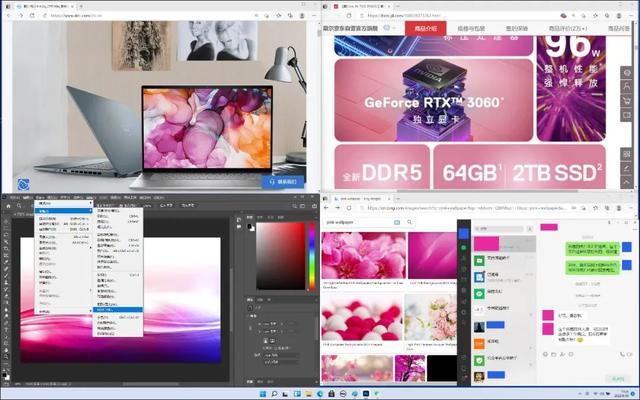The height and width of the screenshot is (400, 640).
Task: Click the screenshot scissors icon in WeChat
Action: 562,354
